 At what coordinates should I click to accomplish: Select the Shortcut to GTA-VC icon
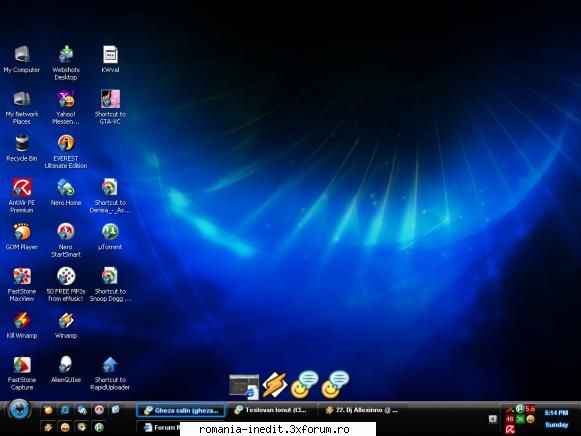[x=110, y=107]
